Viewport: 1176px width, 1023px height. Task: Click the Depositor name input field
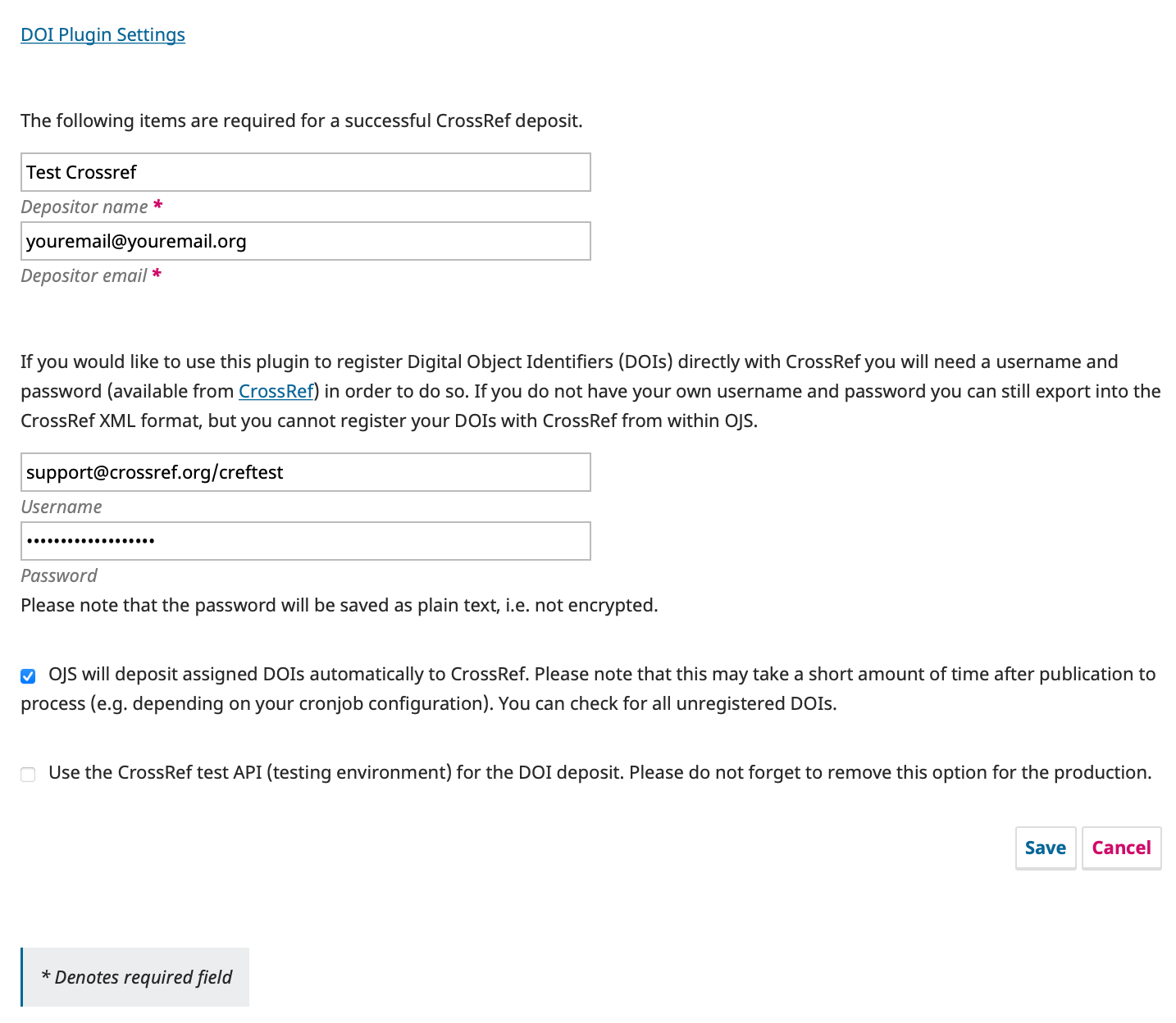pos(305,172)
